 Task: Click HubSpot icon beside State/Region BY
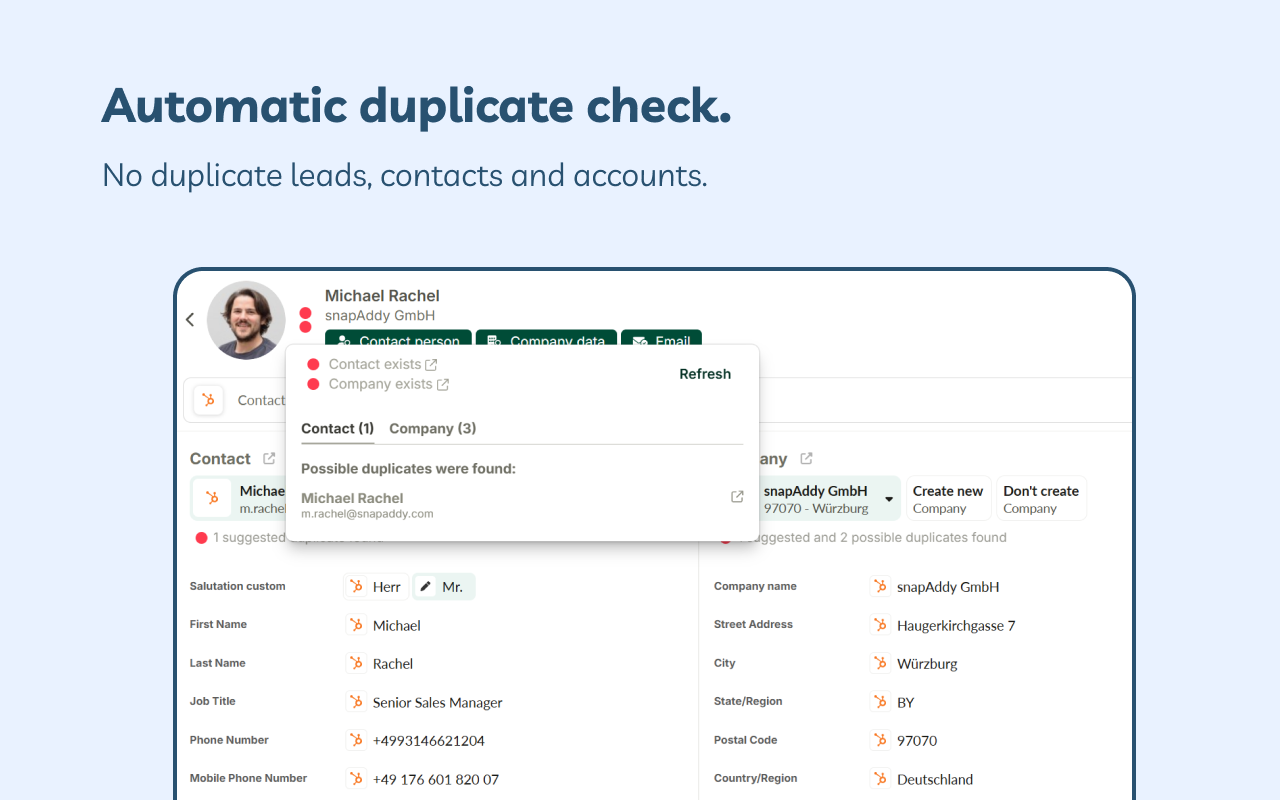880,702
